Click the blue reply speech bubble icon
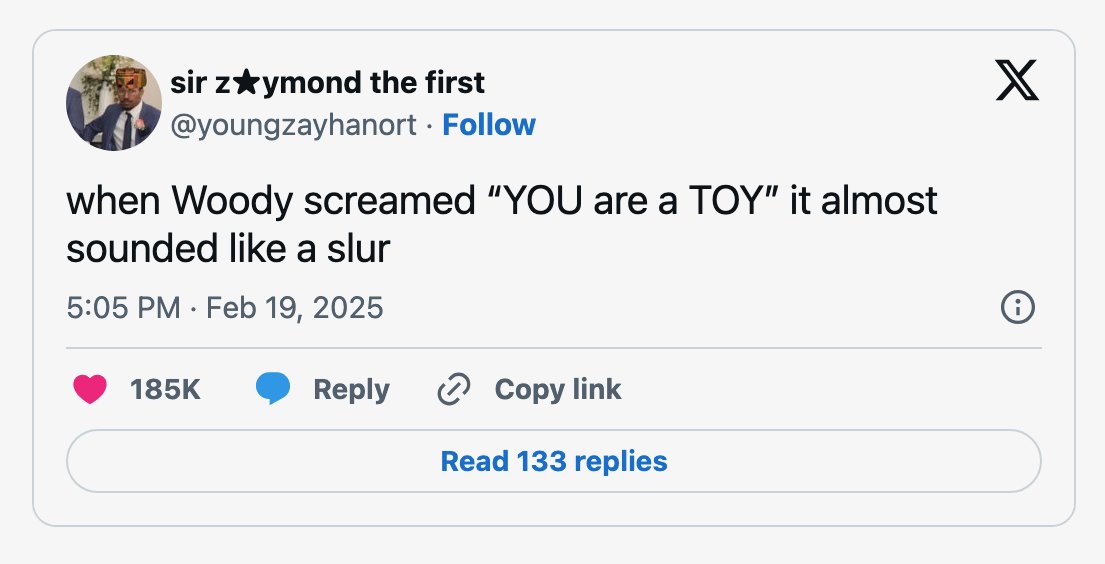 click(273, 389)
